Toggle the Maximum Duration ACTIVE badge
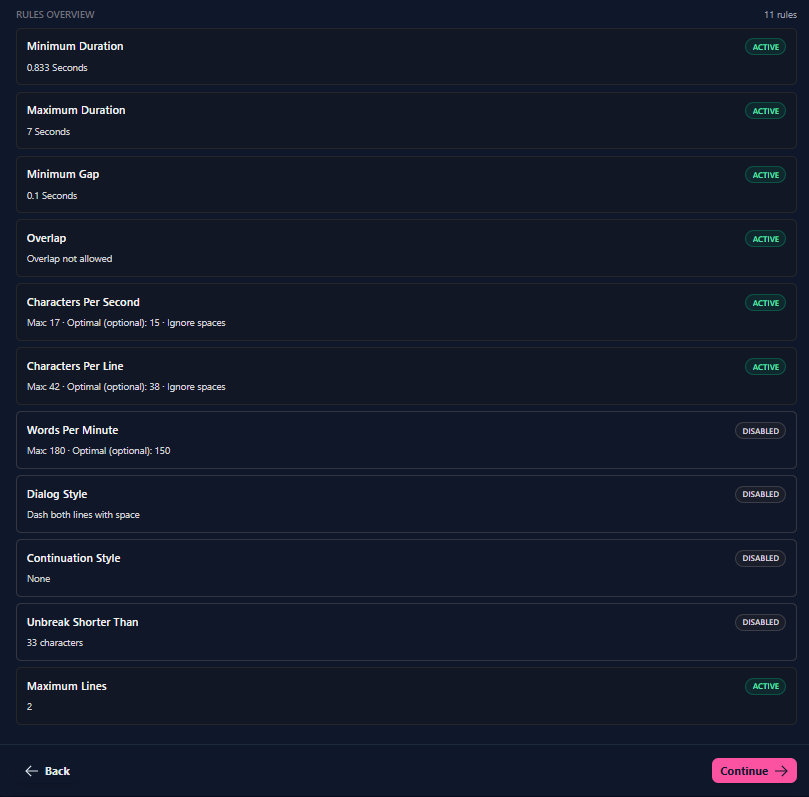Screen dimensions: 809x797 coord(765,111)
